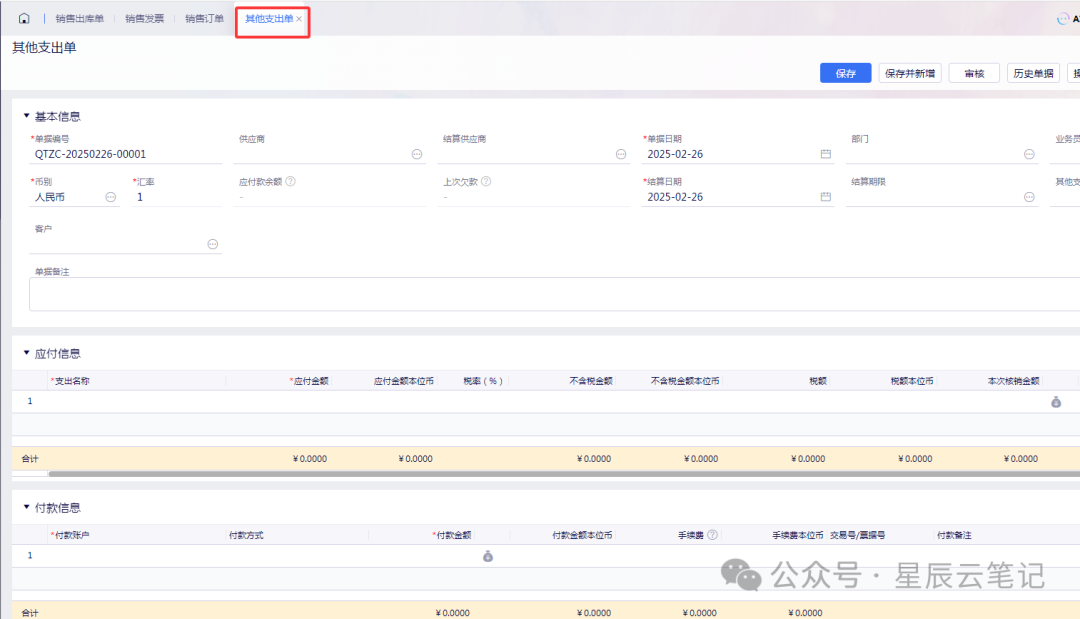Open calendar picker for 单据日期
1080x619 pixels.
(825, 154)
